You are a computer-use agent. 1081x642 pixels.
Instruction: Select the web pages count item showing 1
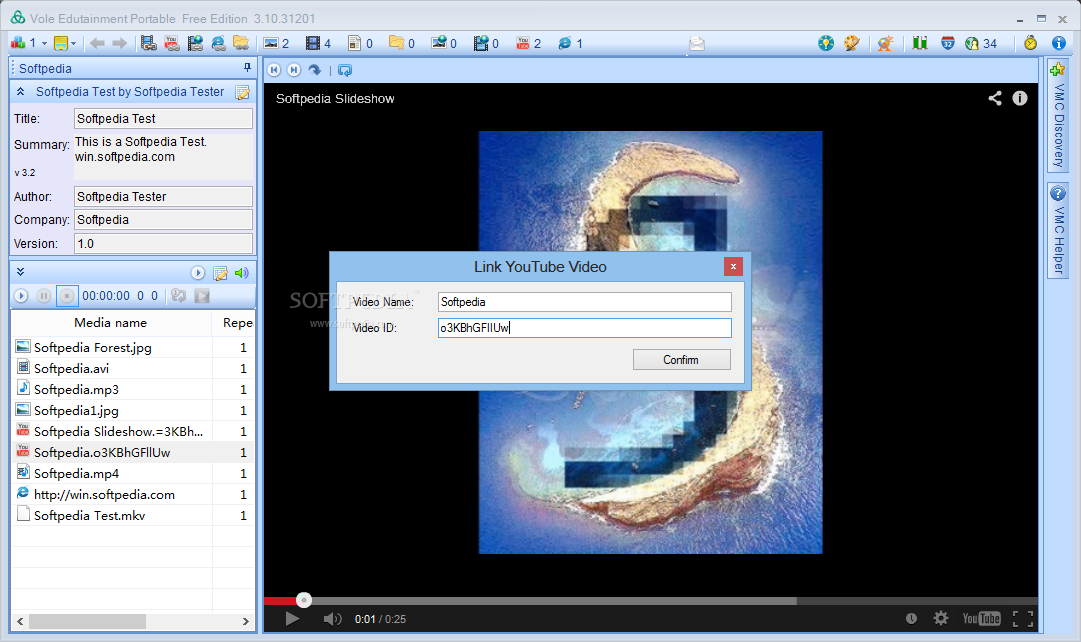pyautogui.click(x=571, y=43)
